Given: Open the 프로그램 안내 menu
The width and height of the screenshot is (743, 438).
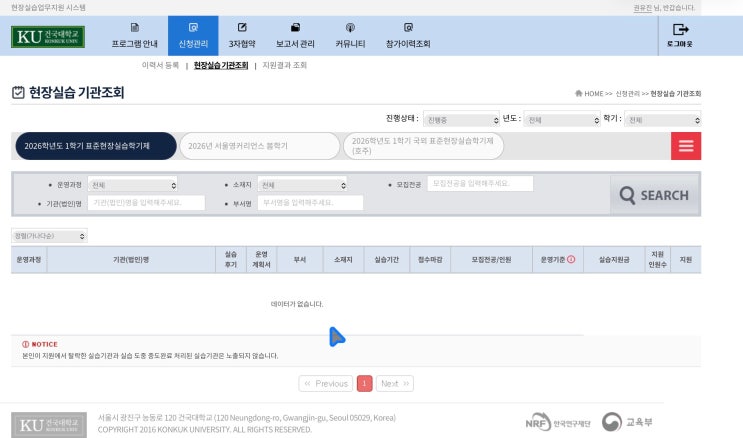Looking at the screenshot, I should coord(135,36).
